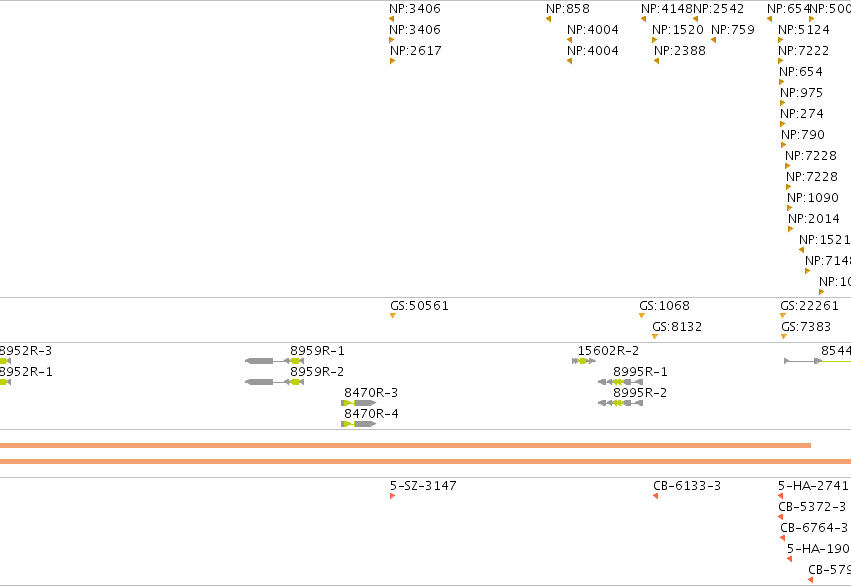Select the 15602R-2 transcript glyph
Screen dimensions: 851x586
click(x=584, y=361)
